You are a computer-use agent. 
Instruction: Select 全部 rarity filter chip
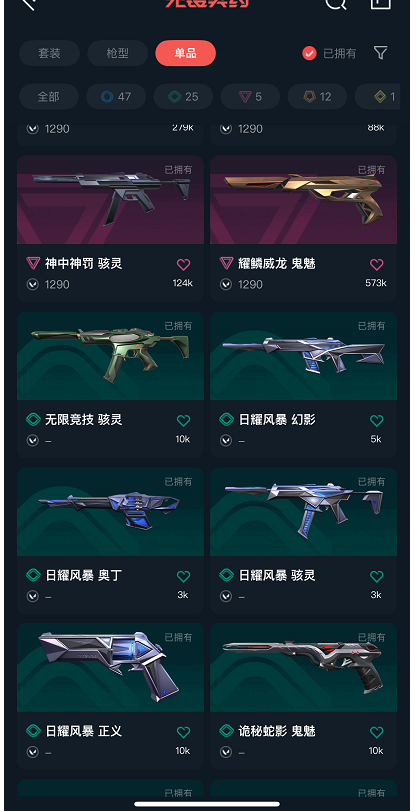tap(49, 97)
